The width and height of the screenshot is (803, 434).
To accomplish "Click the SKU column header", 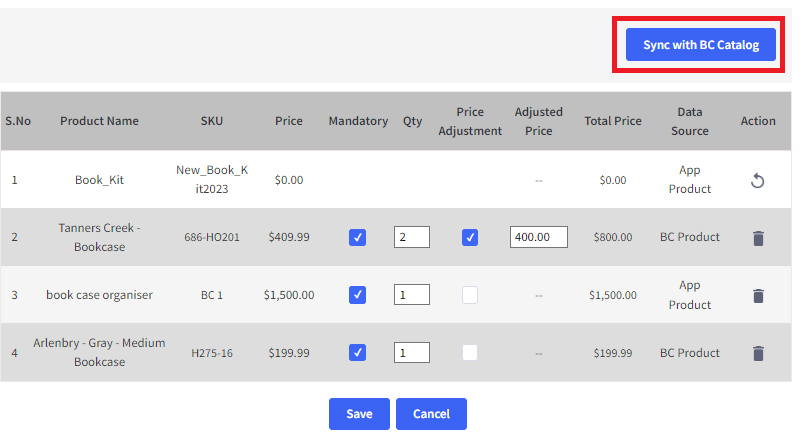I will click(212, 121).
